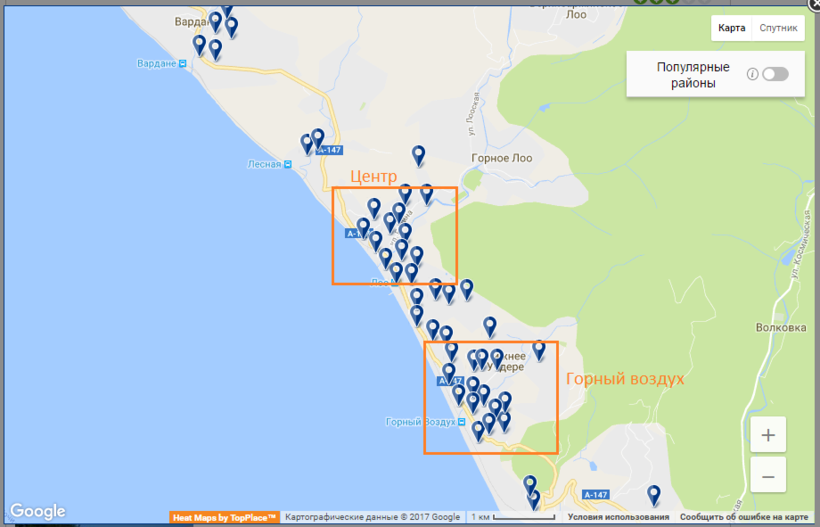
Task: Click the Вардане train station icon
Action: point(183,64)
